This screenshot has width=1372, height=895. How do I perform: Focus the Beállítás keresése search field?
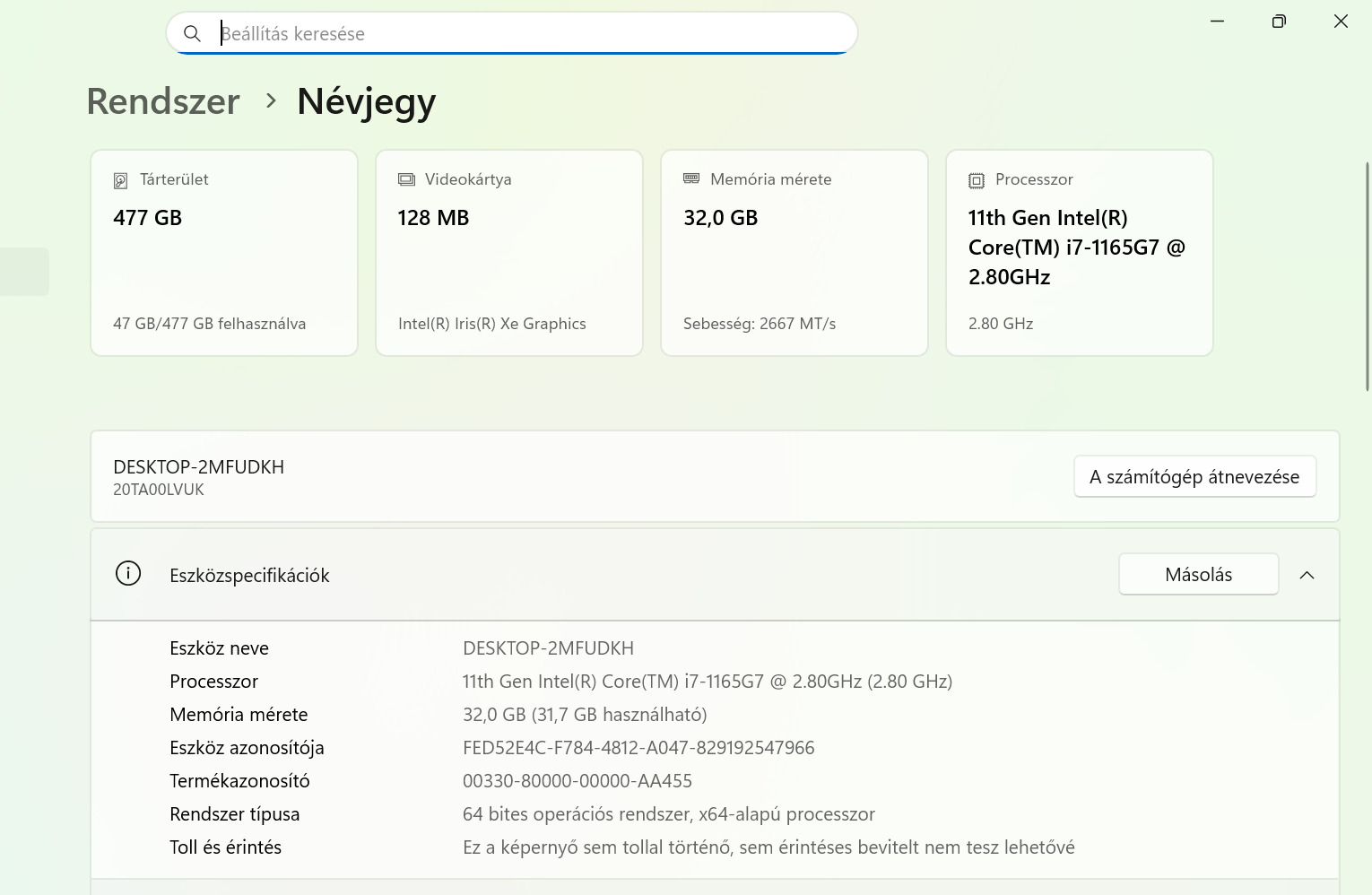pyautogui.click(x=529, y=34)
